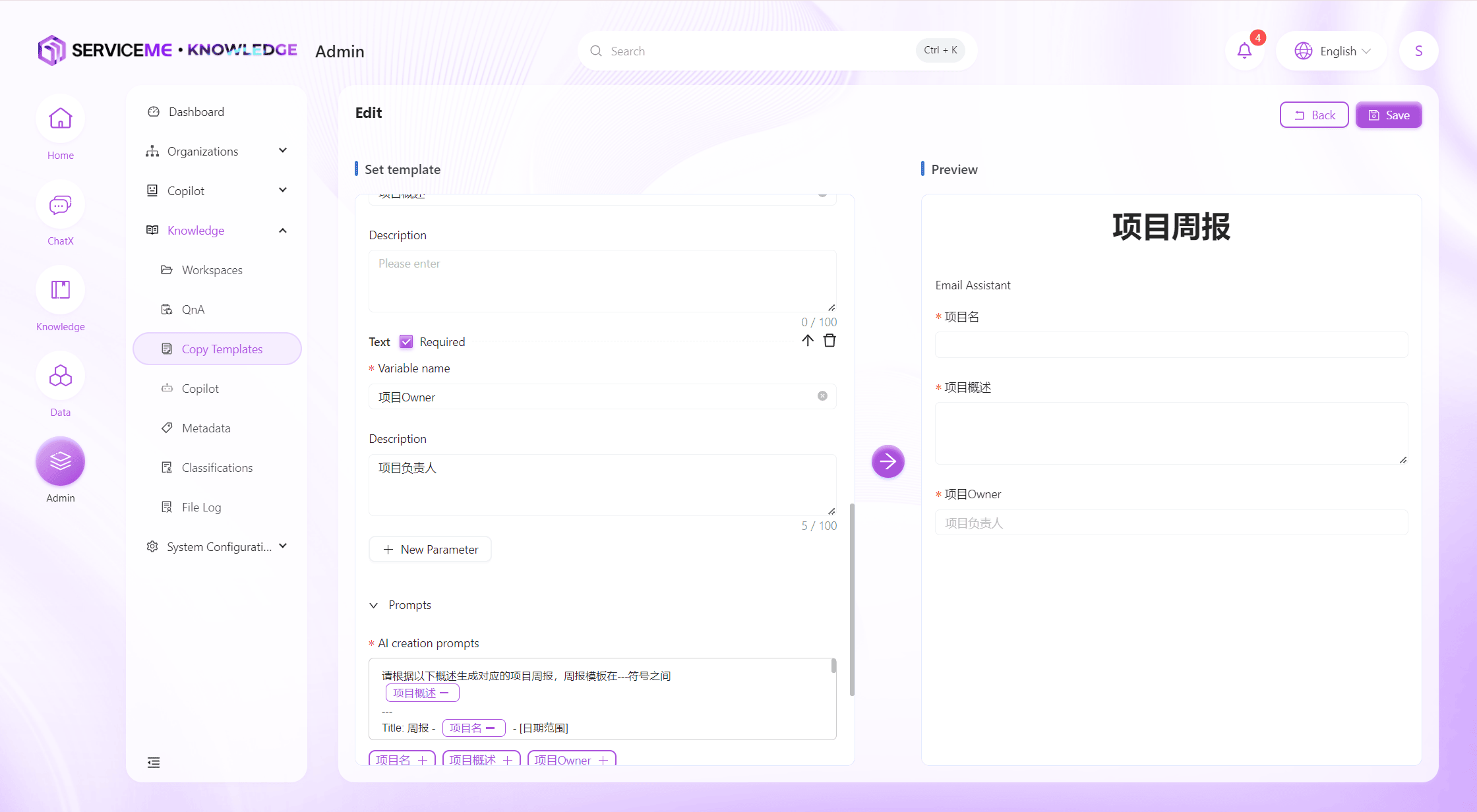Open the notification bell

[1244, 51]
